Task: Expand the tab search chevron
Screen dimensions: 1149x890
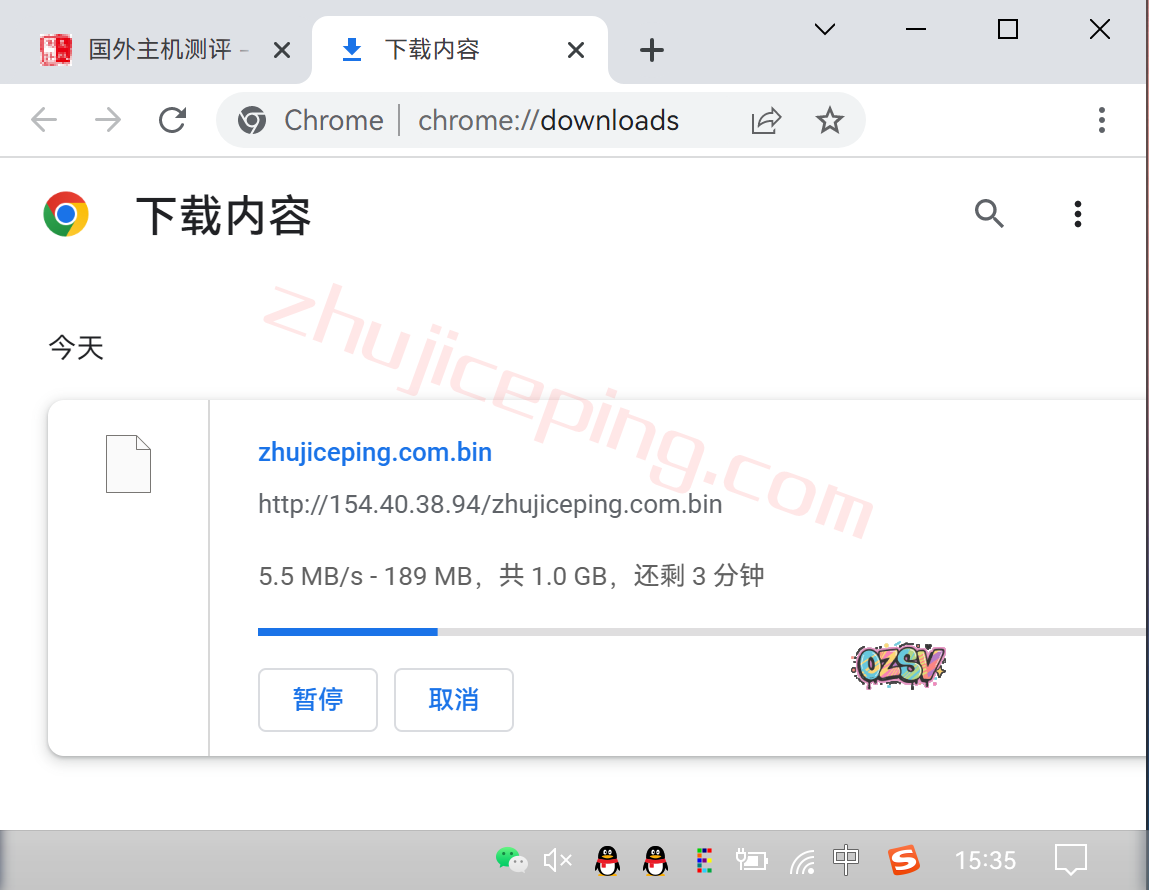Action: 824,30
